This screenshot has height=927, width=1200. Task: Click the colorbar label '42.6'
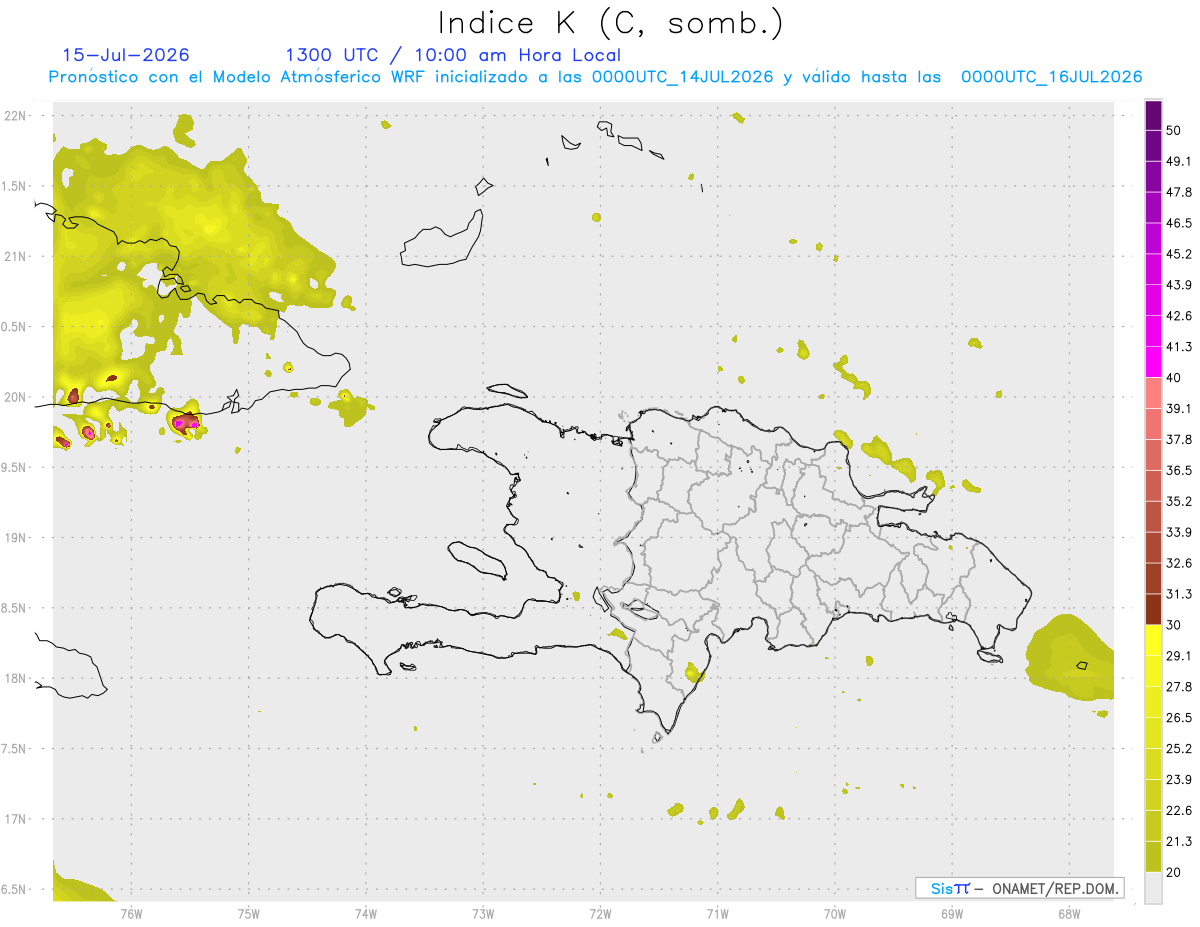click(1179, 316)
